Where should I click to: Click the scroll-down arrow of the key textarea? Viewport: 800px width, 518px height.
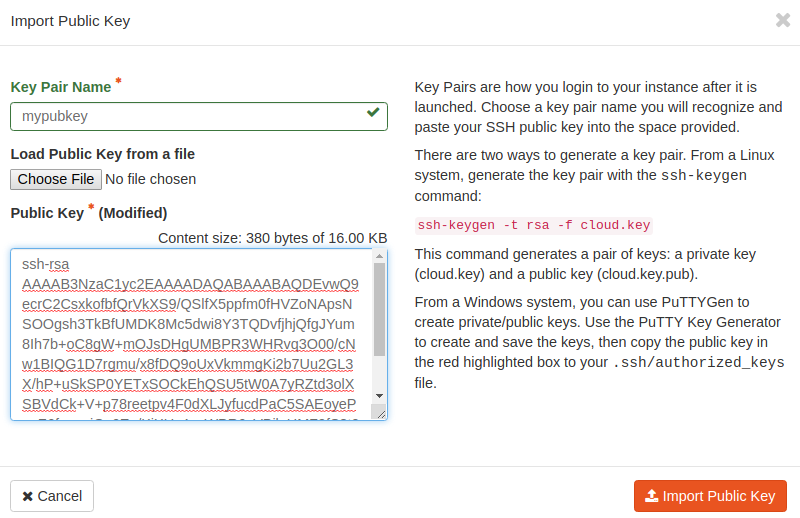(x=379, y=397)
